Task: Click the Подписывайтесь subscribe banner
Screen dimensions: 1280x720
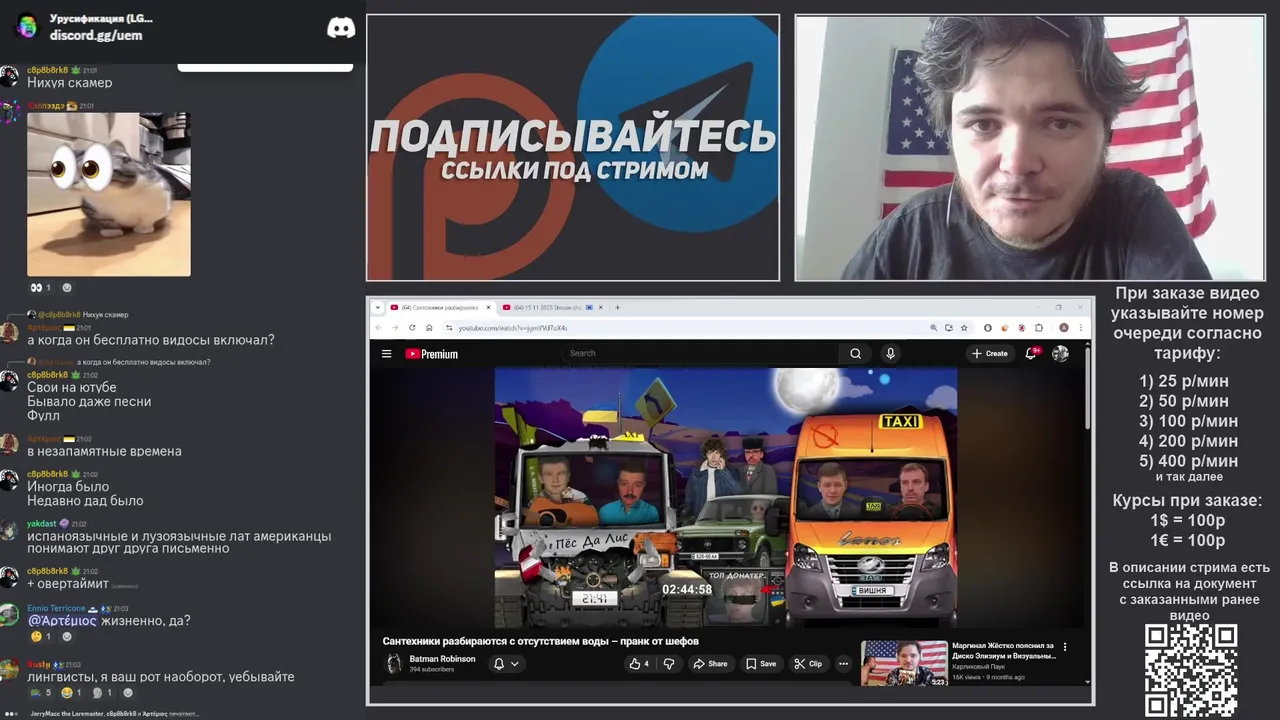Action: click(x=573, y=148)
